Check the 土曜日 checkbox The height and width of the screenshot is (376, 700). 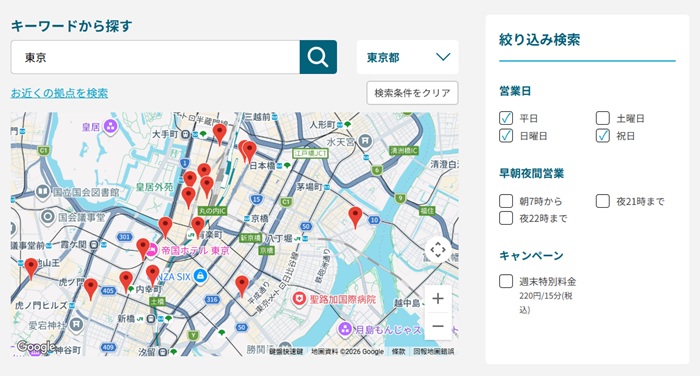tap(603, 118)
